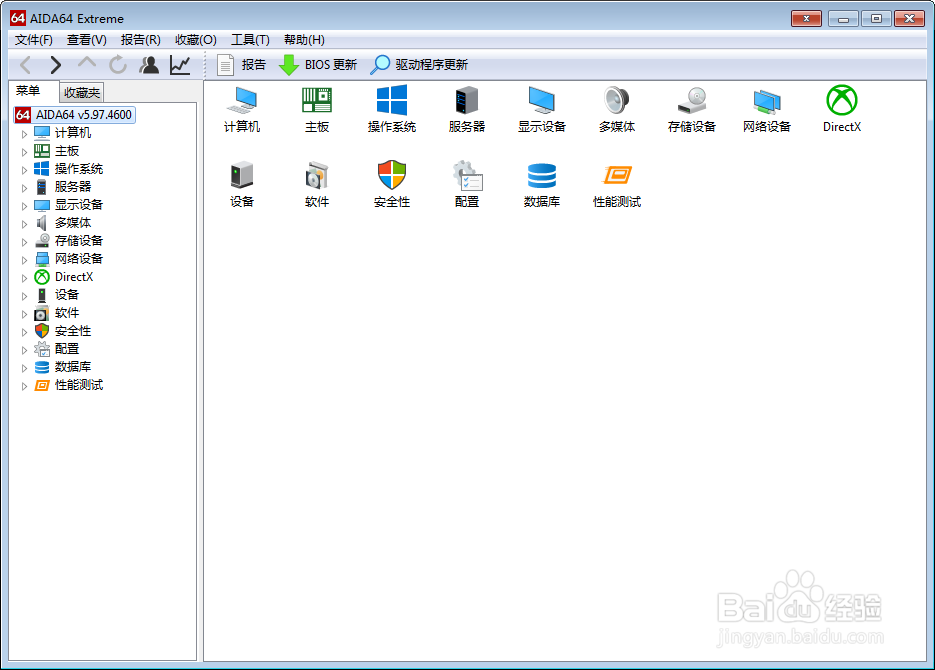Expand the 主板 tree node
Screen dimensions: 935x670
click(x=24, y=152)
